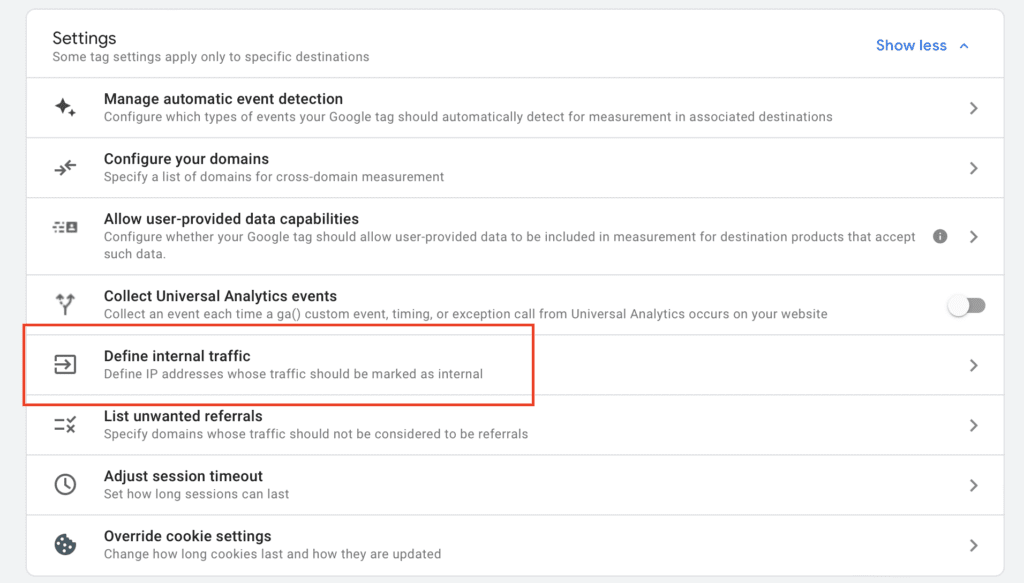Click the user-provided data capabilities icon
1024x583 pixels.
point(65,228)
